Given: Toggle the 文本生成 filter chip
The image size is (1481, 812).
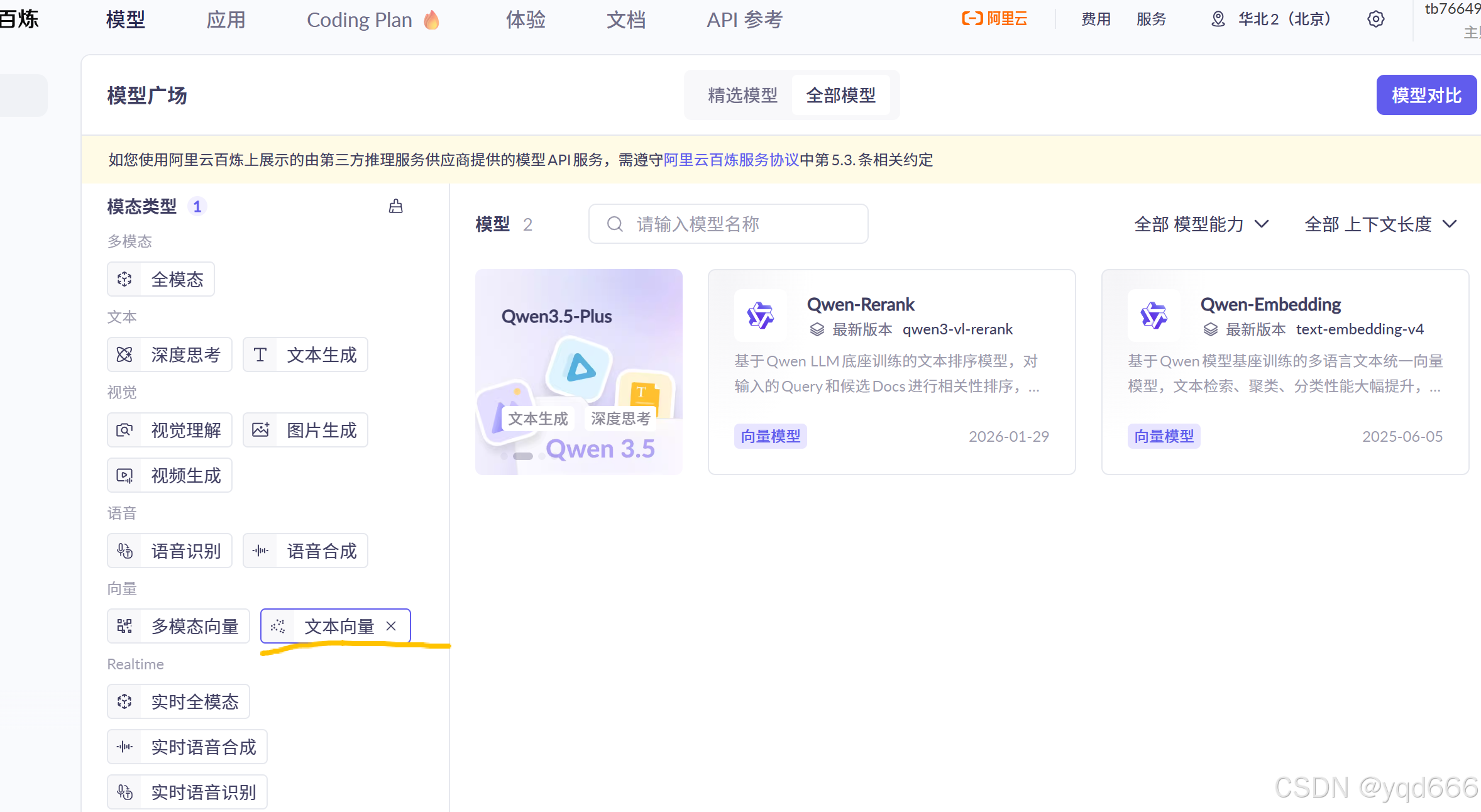Looking at the screenshot, I should 306,354.
